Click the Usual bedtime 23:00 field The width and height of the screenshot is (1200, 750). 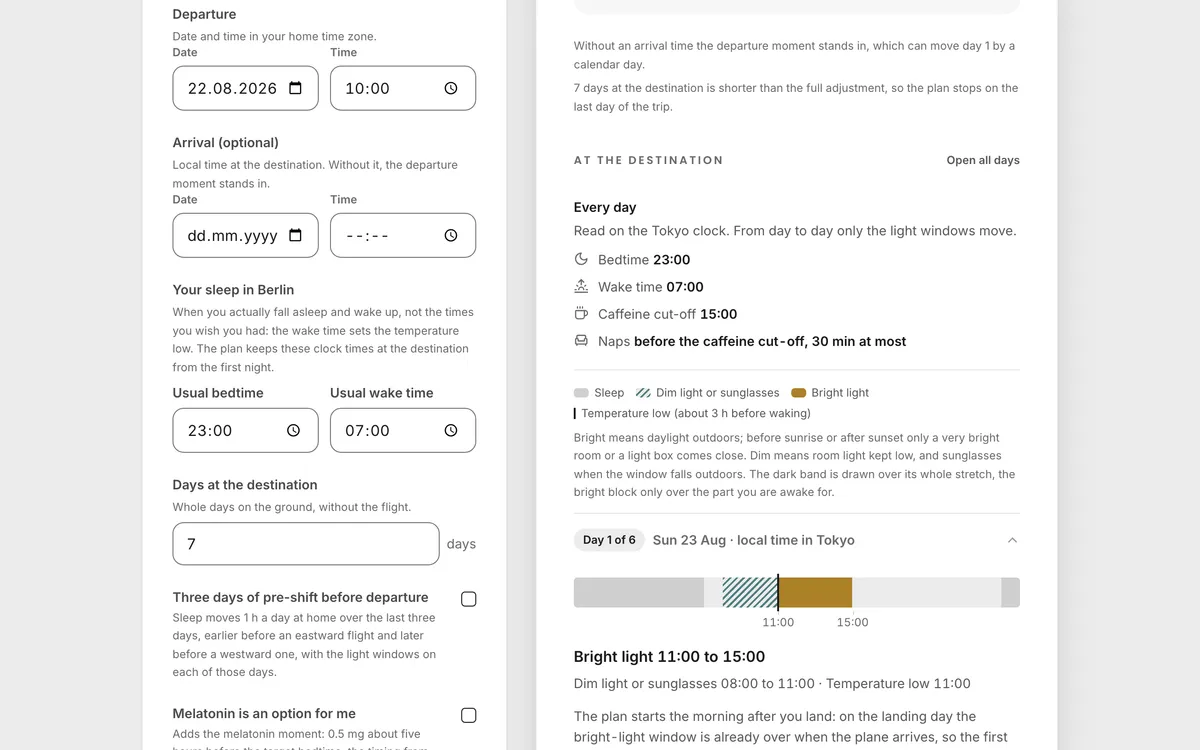(x=246, y=430)
